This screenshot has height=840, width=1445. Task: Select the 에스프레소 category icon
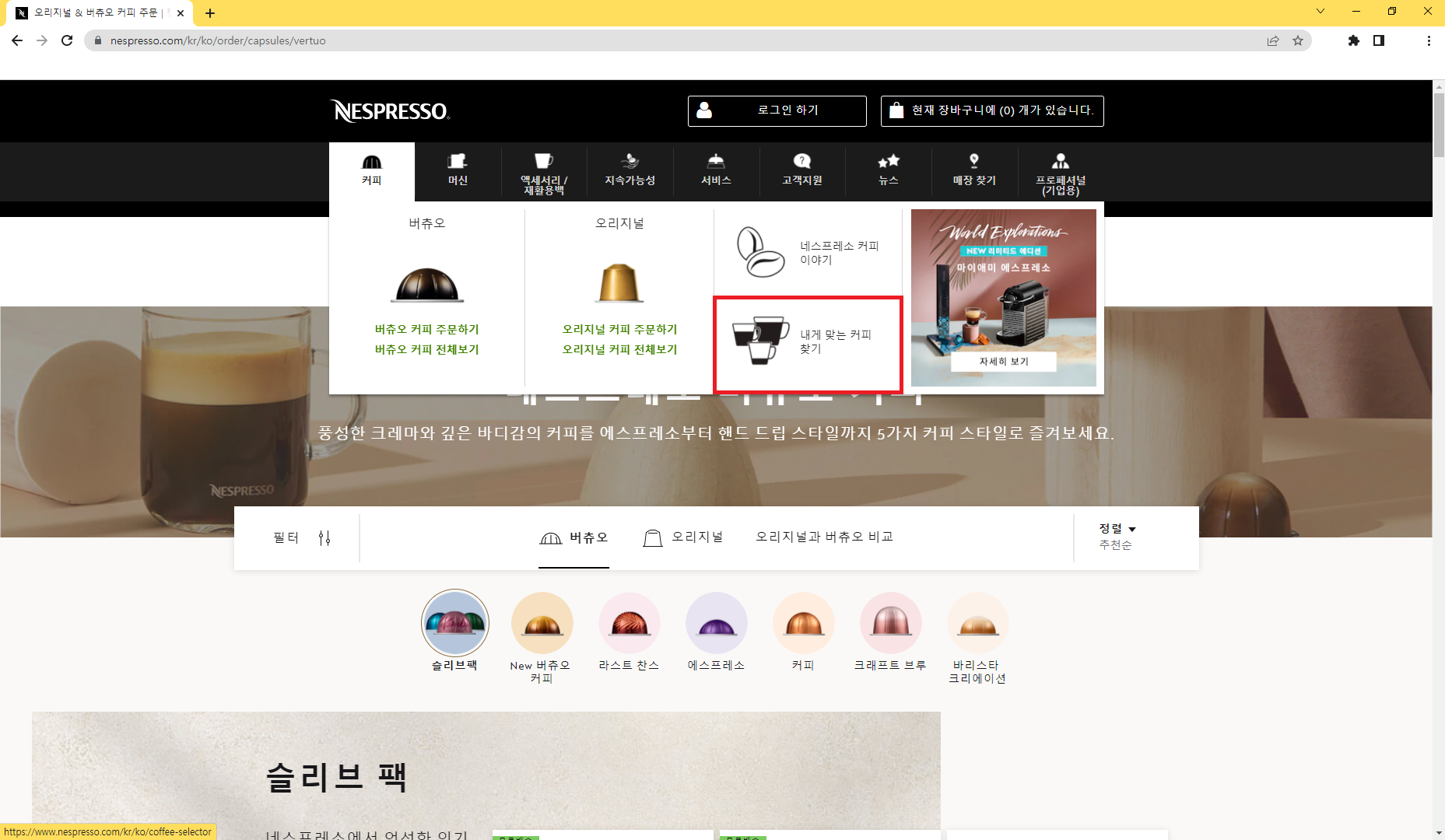(x=717, y=623)
